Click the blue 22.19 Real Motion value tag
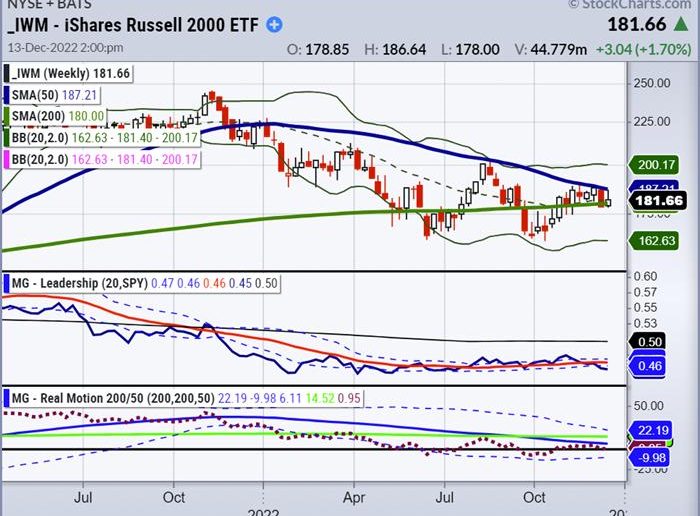The height and width of the screenshot is (516, 700). point(650,431)
